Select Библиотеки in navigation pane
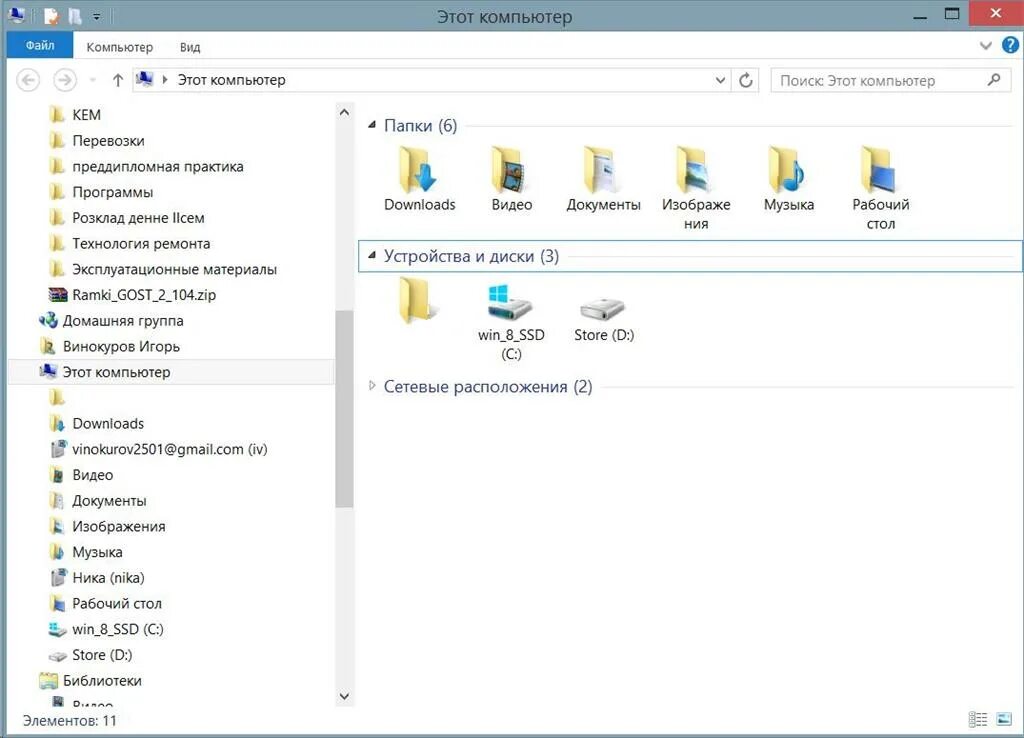Viewport: 1024px width, 738px height. (x=102, y=681)
